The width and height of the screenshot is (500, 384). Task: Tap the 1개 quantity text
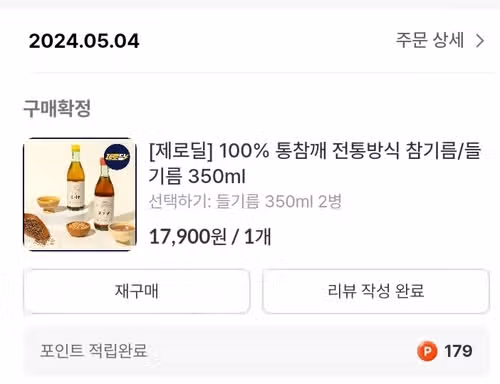(258, 237)
